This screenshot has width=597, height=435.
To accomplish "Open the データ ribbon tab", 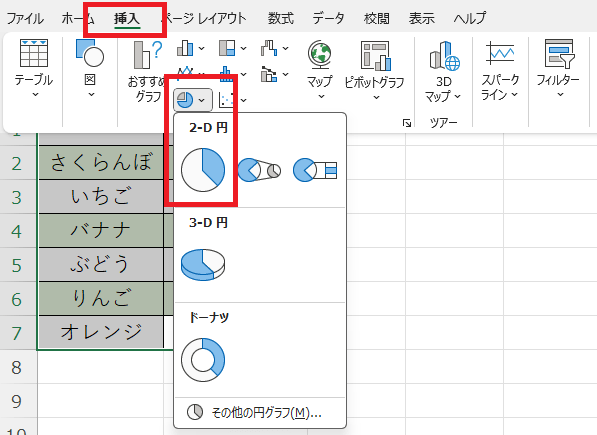I will pyautogui.click(x=328, y=18).
